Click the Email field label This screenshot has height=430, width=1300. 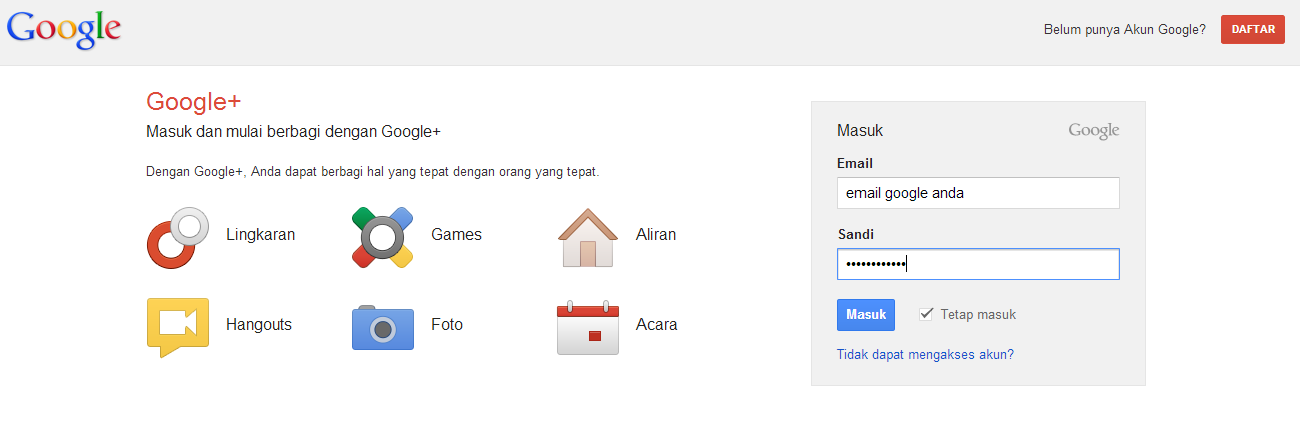855,163
